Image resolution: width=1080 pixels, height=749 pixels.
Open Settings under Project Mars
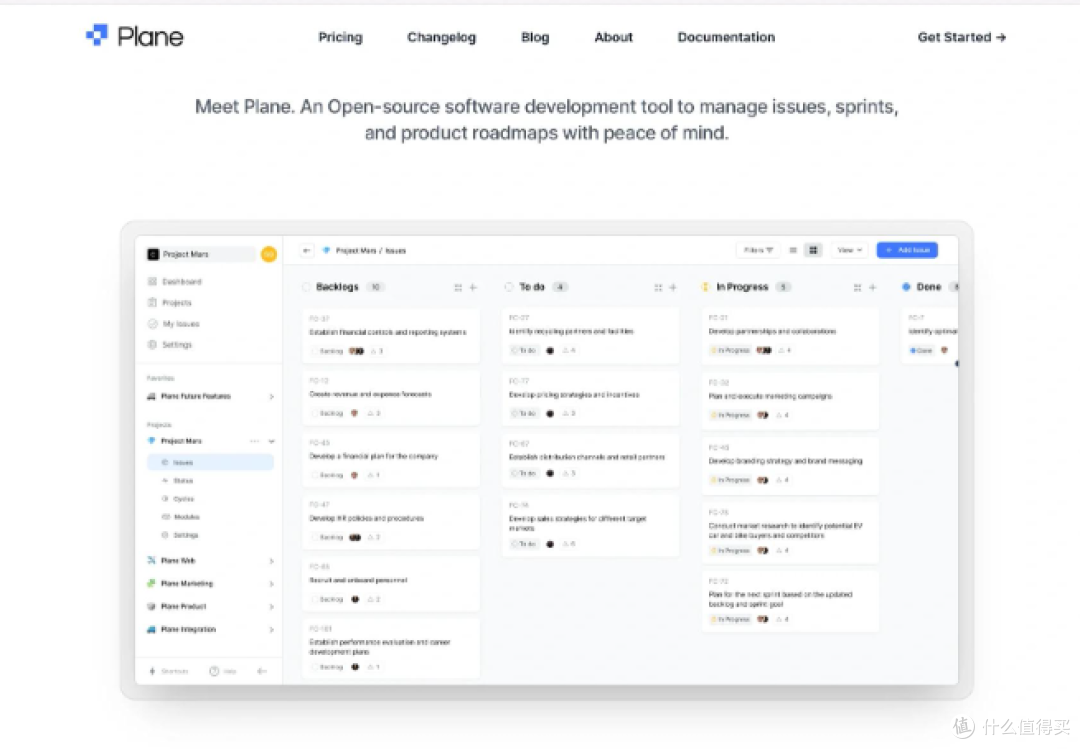coord(180,535)
